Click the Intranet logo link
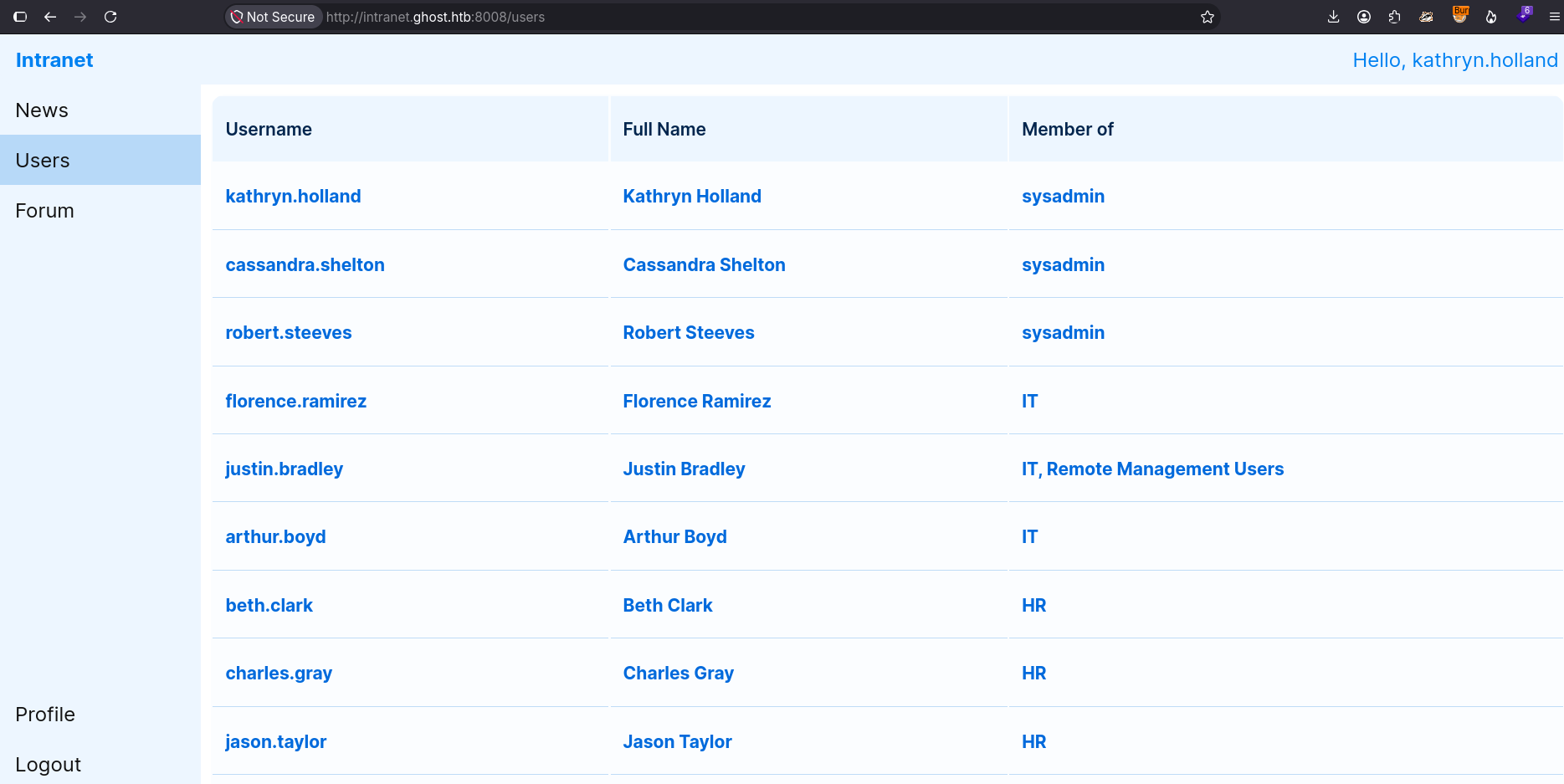 54,60
